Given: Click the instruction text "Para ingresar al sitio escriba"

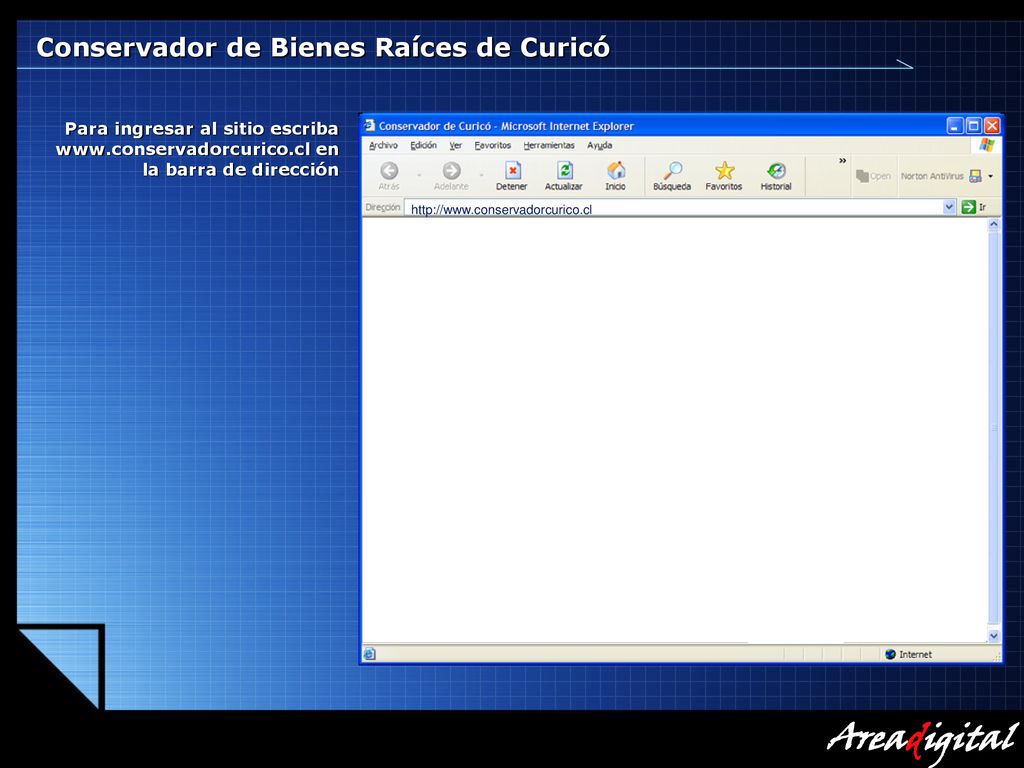Looking at the screenshot, I should tap(202, 129).
